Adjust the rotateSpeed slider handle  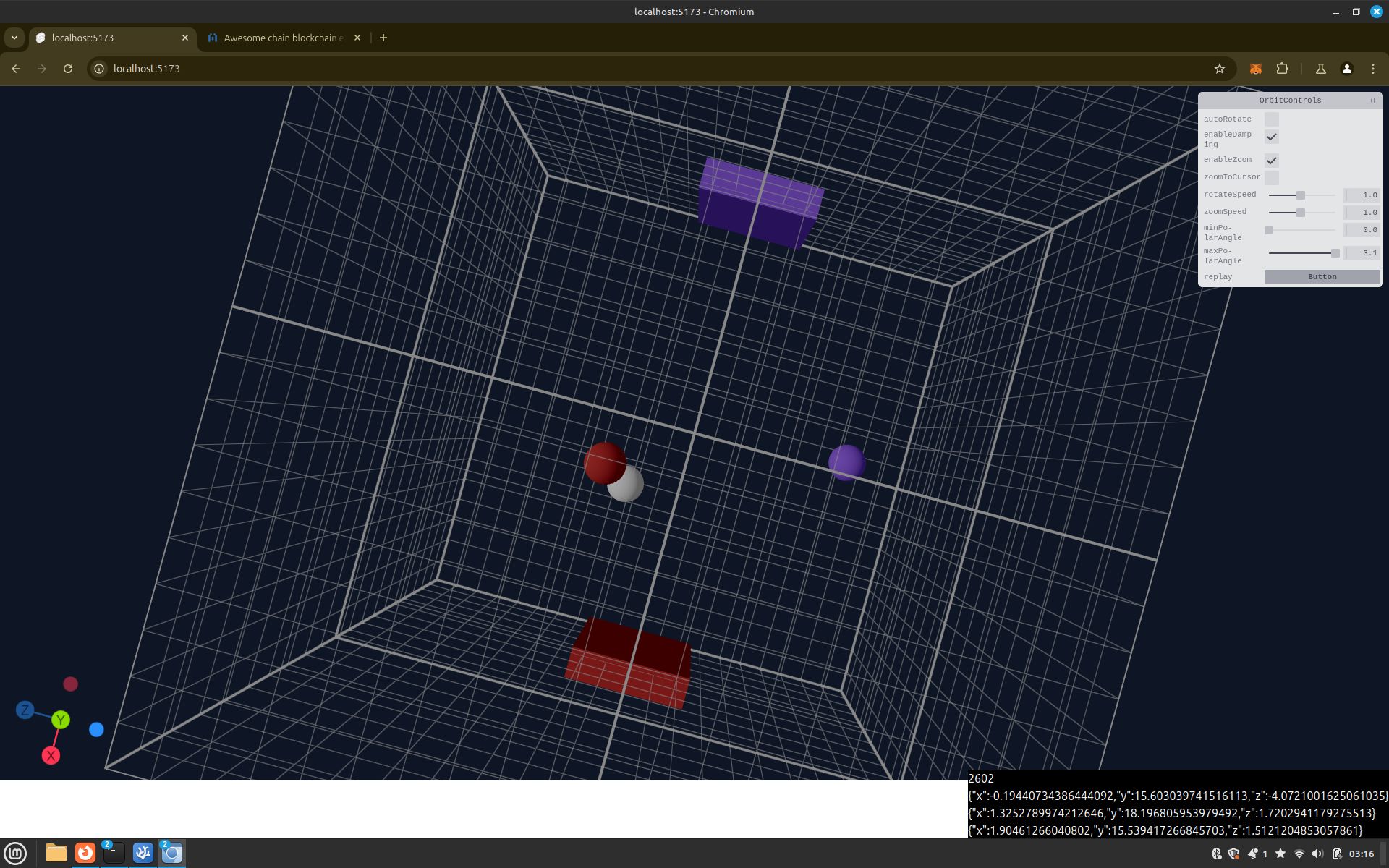[1301, 195]
